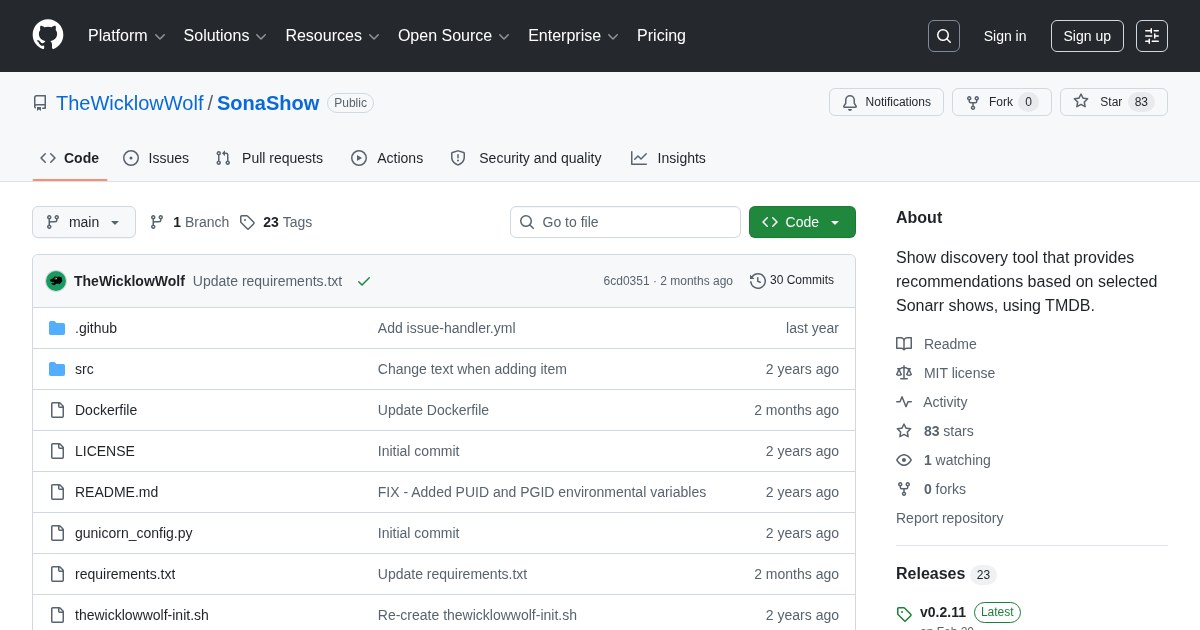Click the GitHub logo icon
1200x630 pixels.
pyautogui.click(x=48, y=36)
